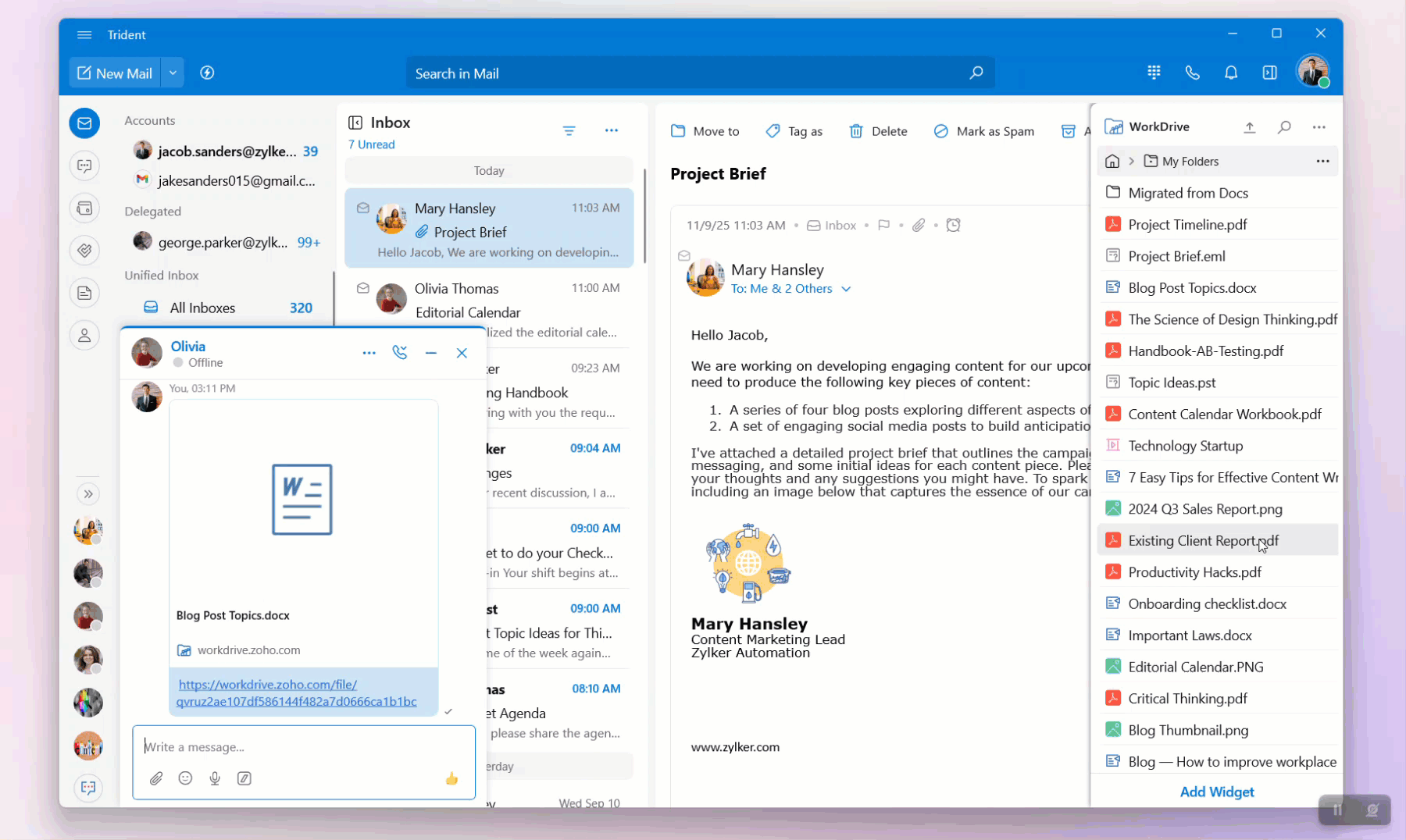This screenshot has width=1406, height=840.
Task: Click the lightning quick actions icon
Action: pyautogui.click(x=207, y=73)
